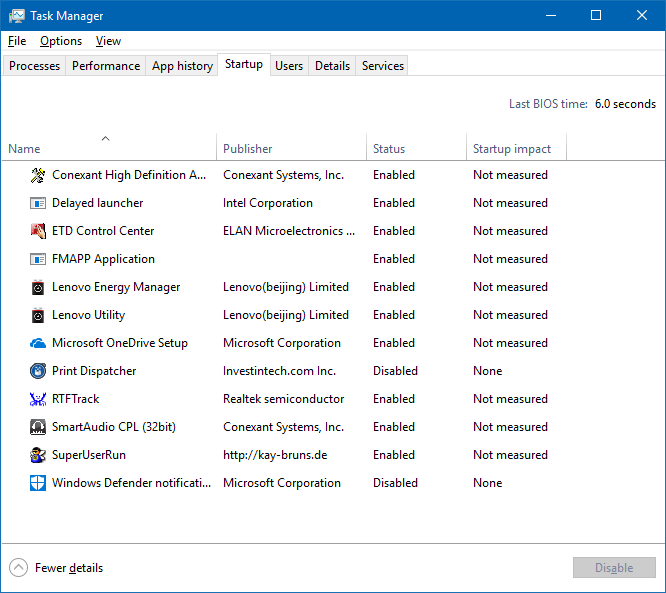The image size is (666, 593).
Task: Click the ELAN Microelectronics publisher cell
Action: (x=289, y=231)
